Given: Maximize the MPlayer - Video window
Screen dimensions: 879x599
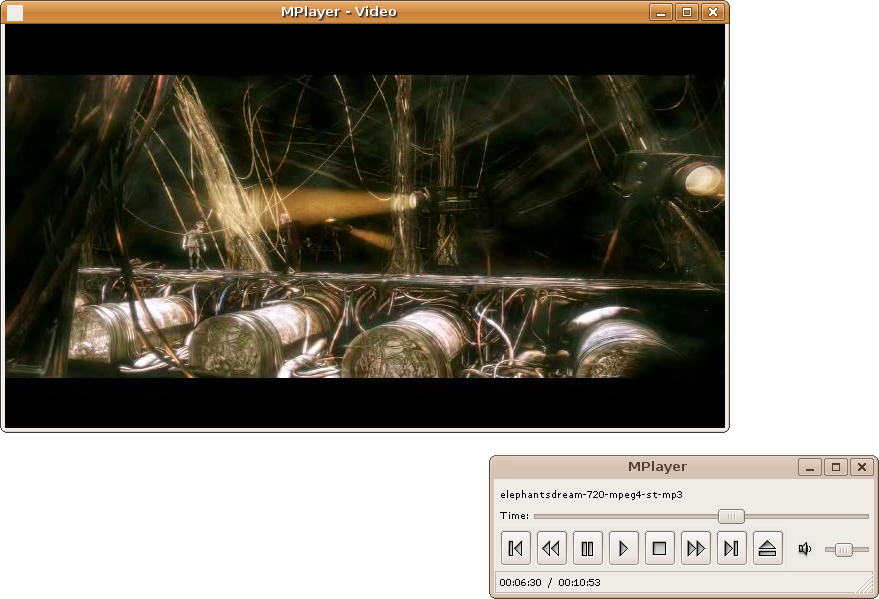Looking at the screenshot, I should (x=687, y=12).
